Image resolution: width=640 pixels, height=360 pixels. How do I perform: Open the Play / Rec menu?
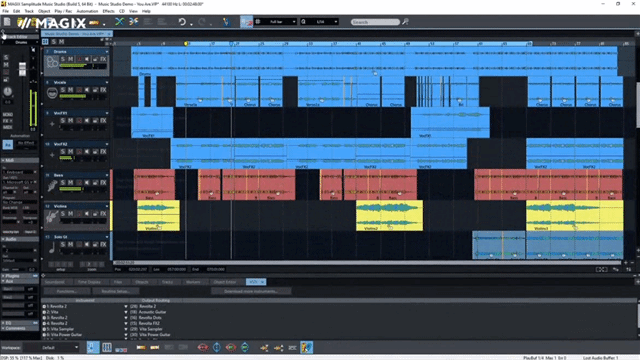pyautogui.click(x=63, y=11)
